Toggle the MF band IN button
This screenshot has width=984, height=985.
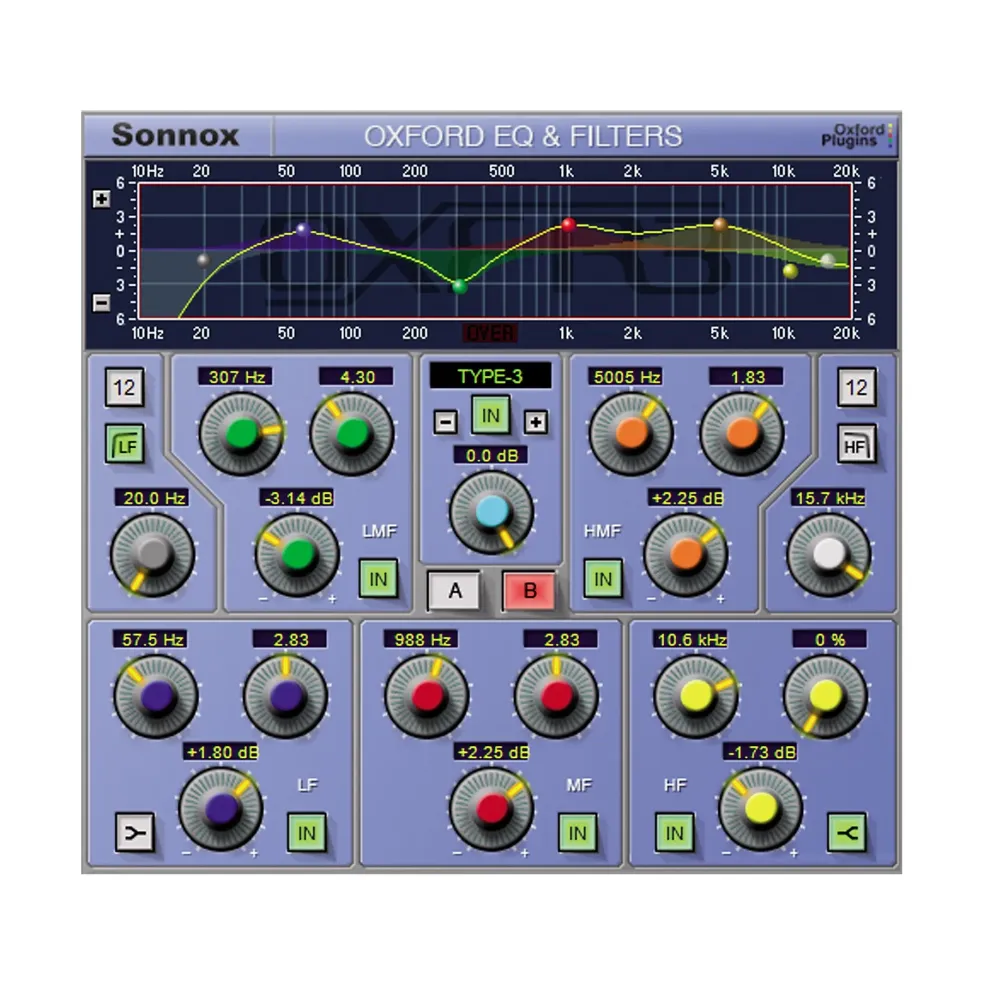tap(577, 833)
